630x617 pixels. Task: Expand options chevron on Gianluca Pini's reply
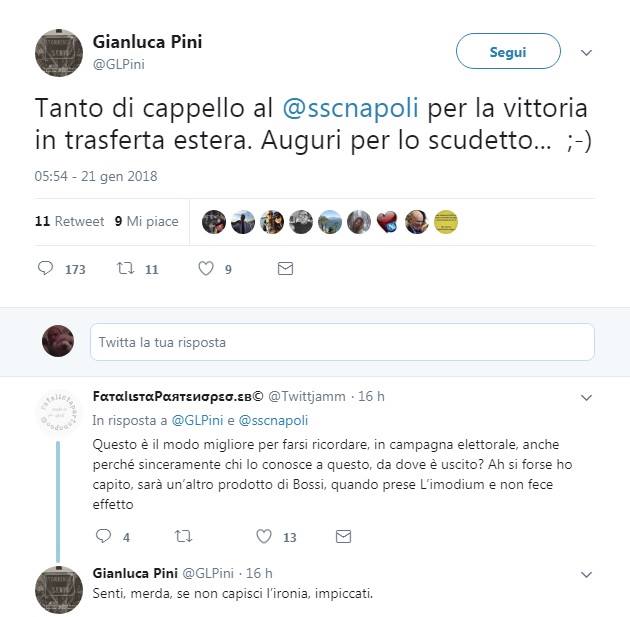click(586, 574)
